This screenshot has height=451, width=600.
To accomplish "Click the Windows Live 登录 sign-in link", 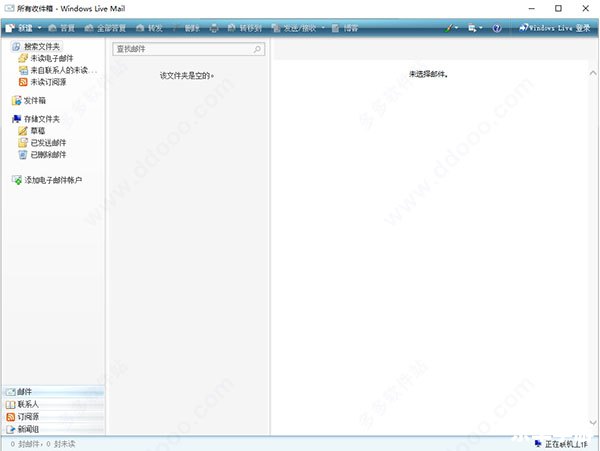I will 554,28.
